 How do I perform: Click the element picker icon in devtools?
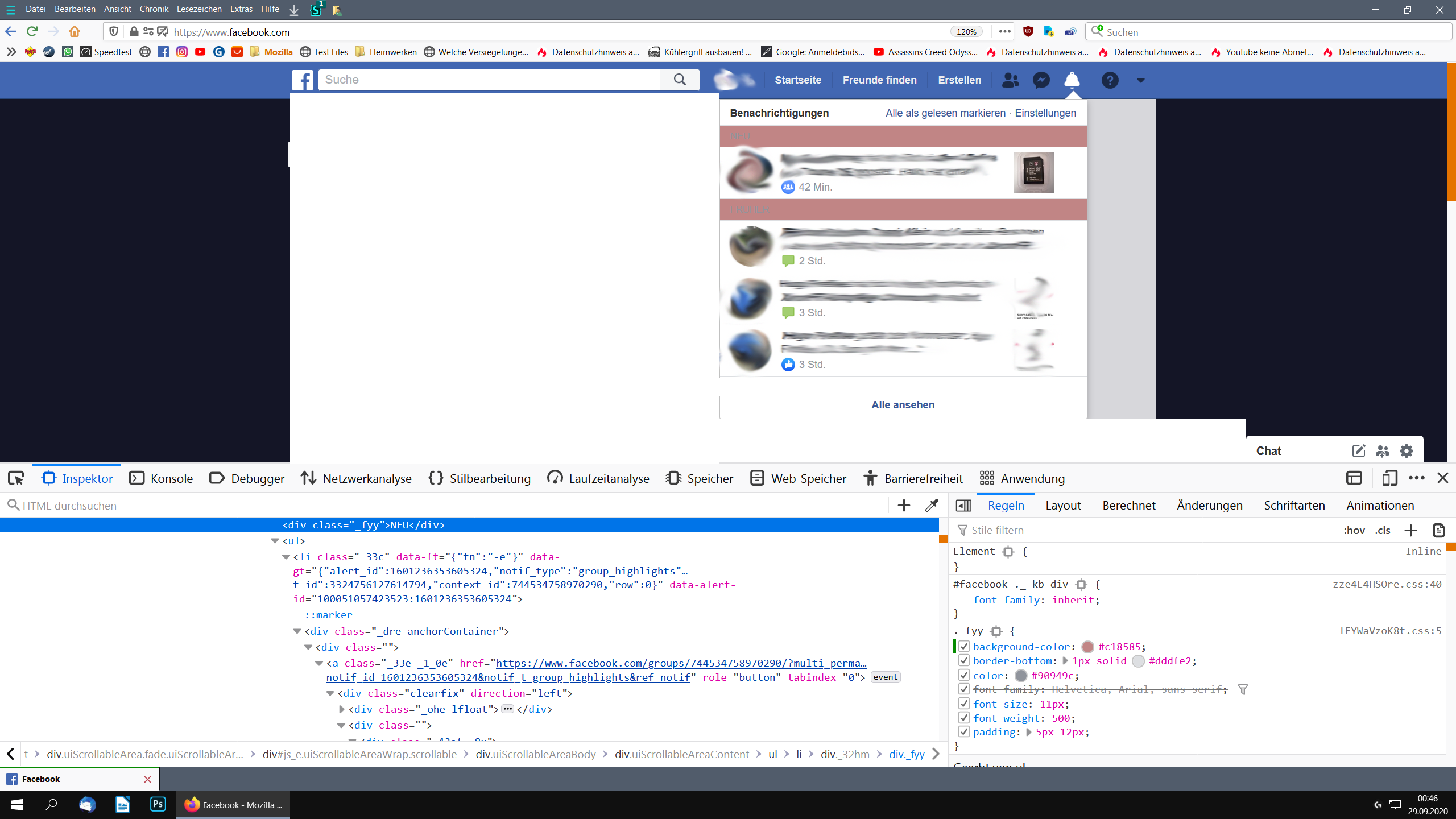[x=16, y=478]
